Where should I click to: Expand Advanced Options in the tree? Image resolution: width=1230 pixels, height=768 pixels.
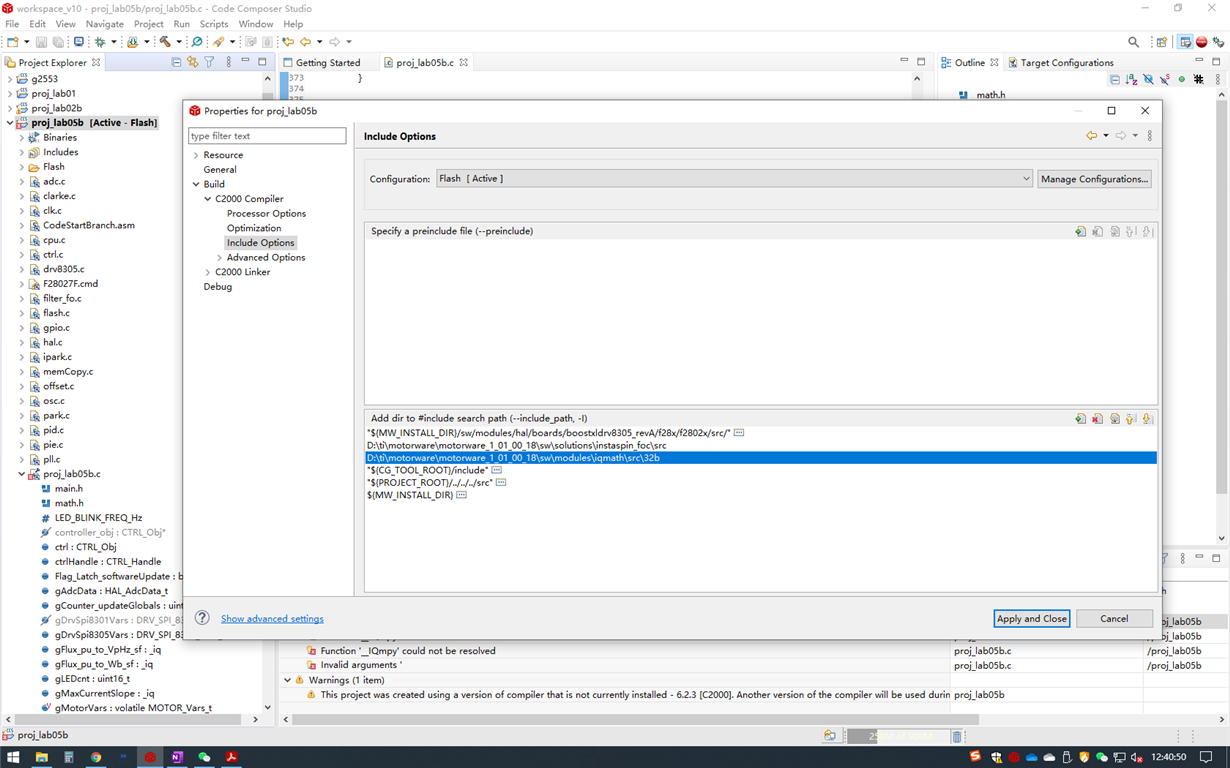(220, 258)
